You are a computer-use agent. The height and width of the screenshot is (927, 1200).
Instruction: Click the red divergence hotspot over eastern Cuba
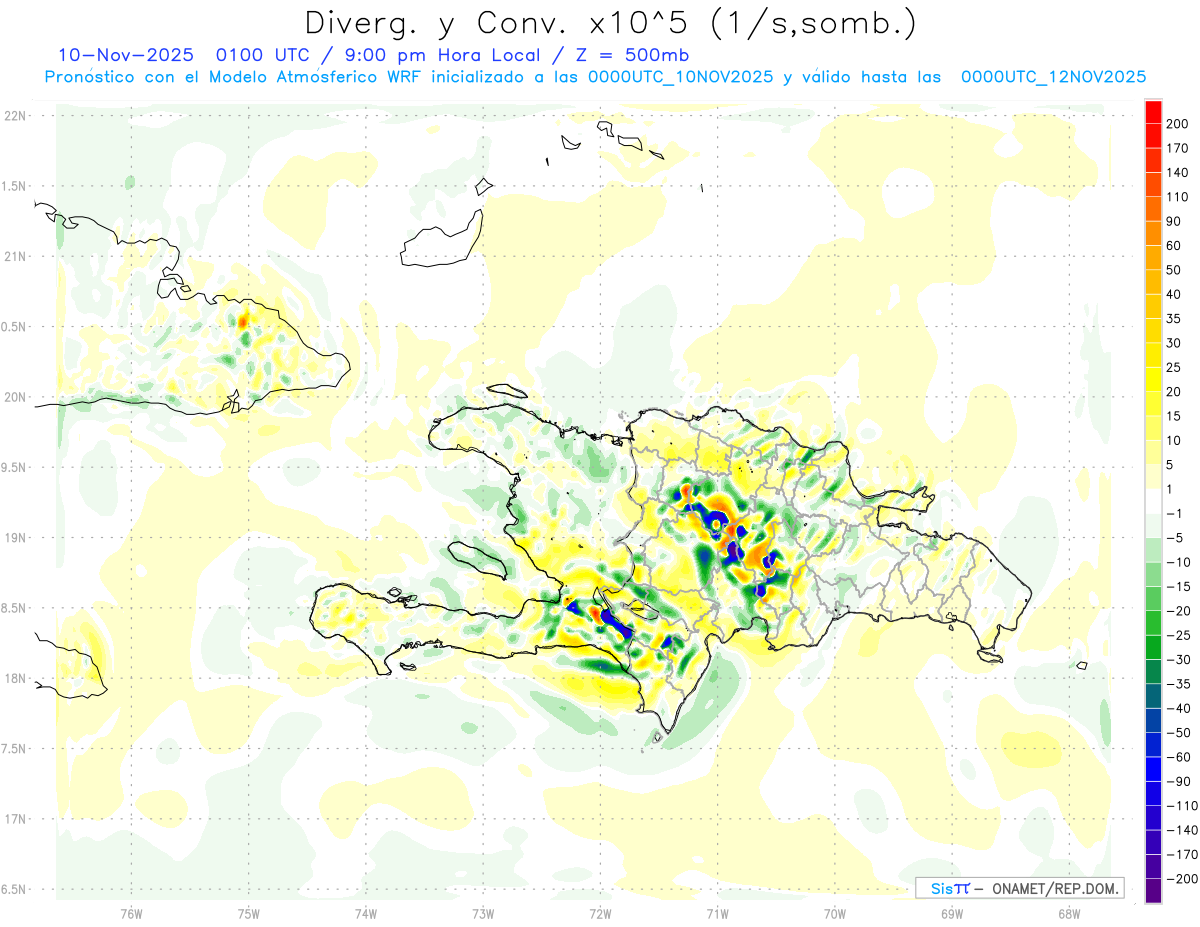tap(243, 321)
